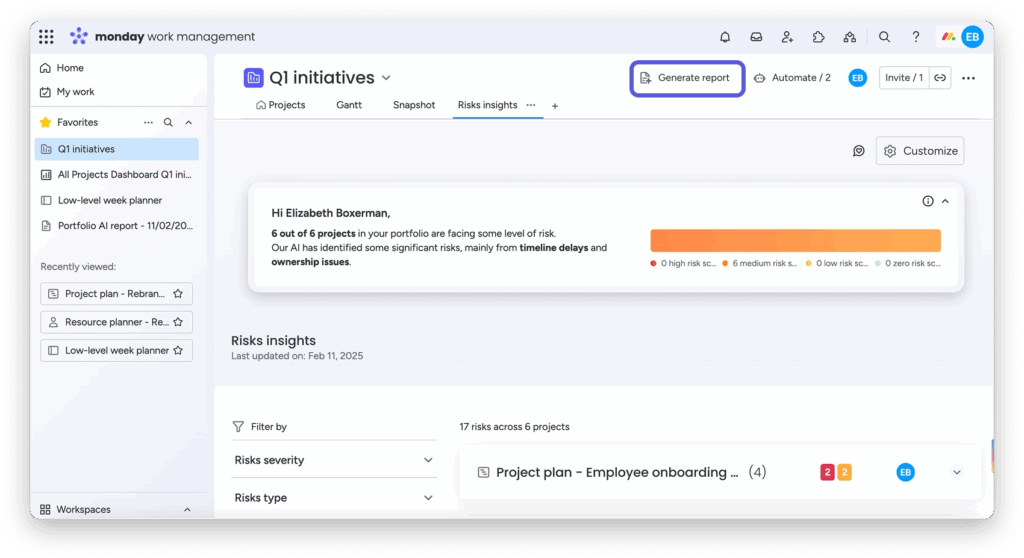Image resolution: width=1024 pixels, height=558 pixels.
Task: Click the Generate report button
Action: pos(686,78)
